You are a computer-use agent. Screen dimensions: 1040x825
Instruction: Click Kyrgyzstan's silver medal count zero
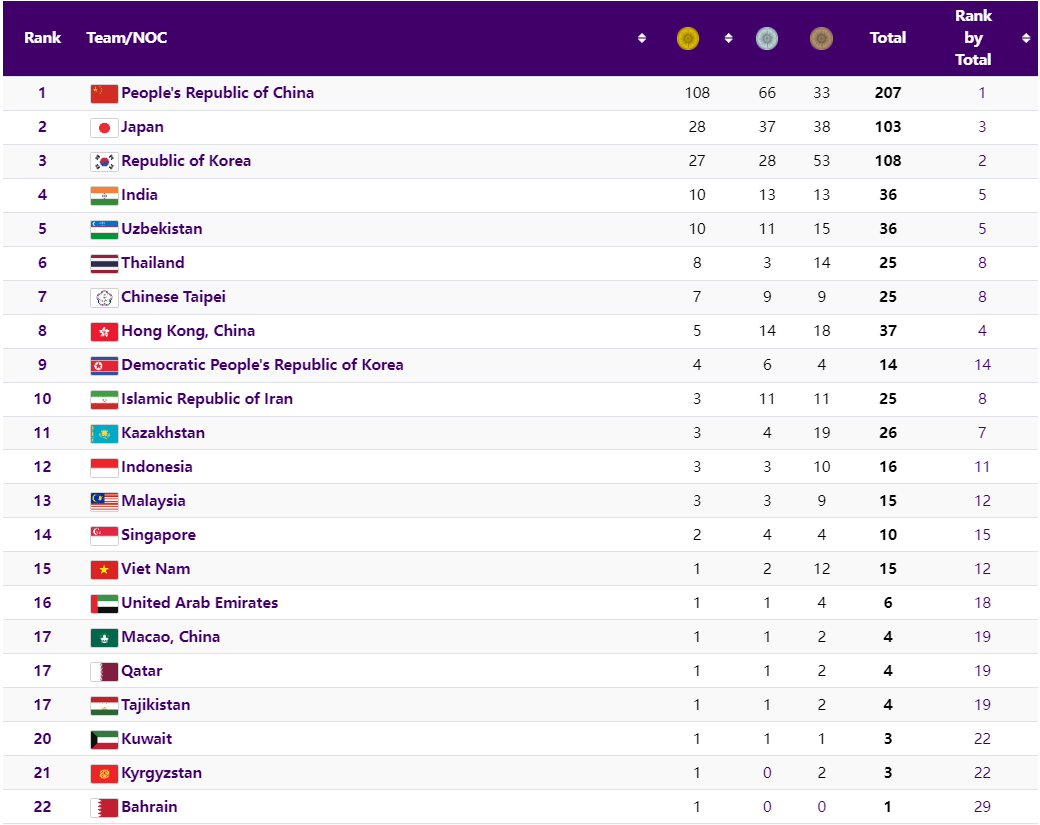pos(767,773)
